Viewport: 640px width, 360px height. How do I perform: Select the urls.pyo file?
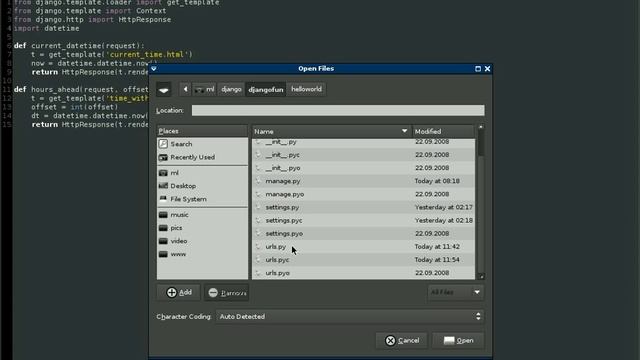[363, 273]
